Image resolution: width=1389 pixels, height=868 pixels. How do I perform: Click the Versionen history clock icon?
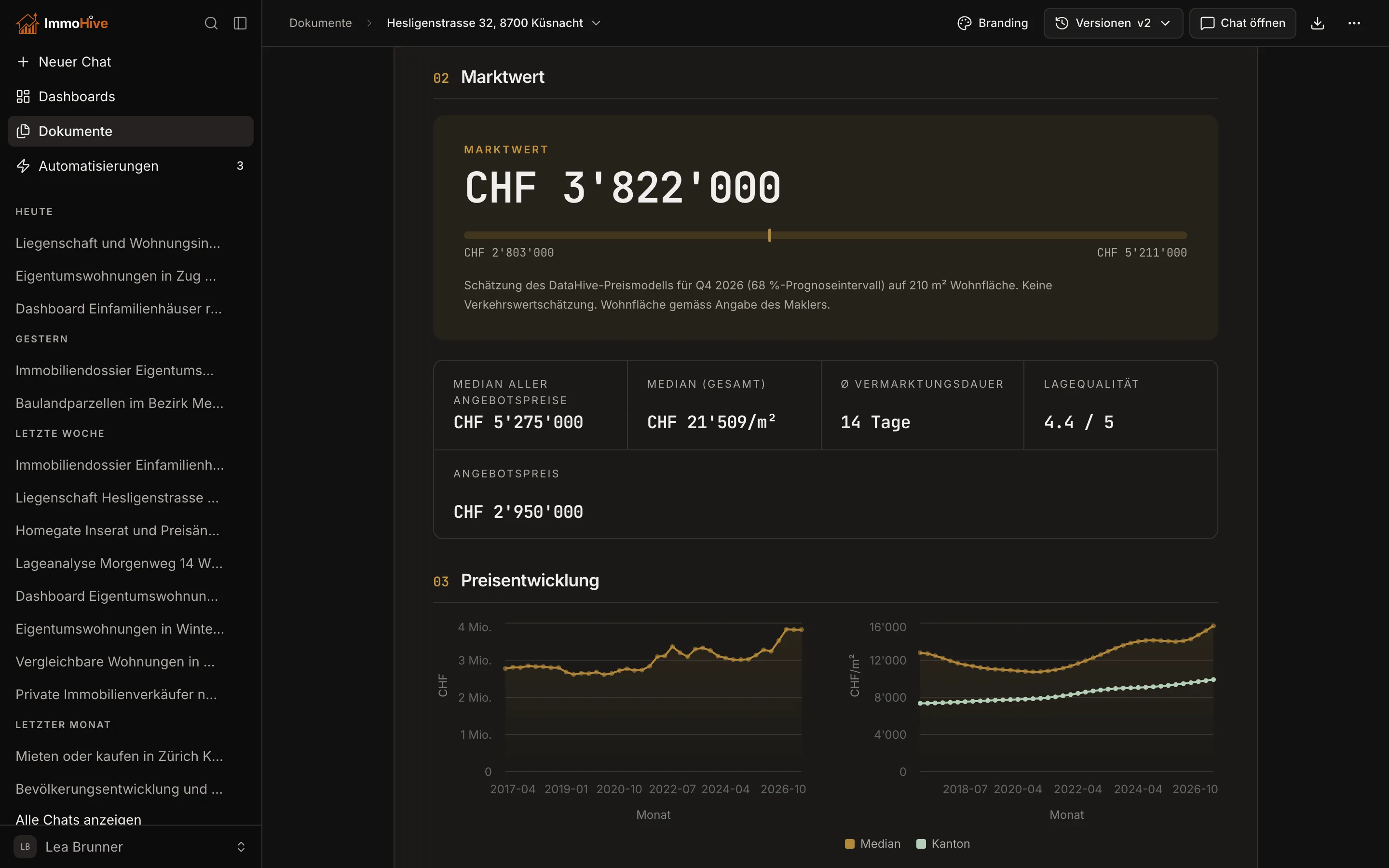[1062, 23]
